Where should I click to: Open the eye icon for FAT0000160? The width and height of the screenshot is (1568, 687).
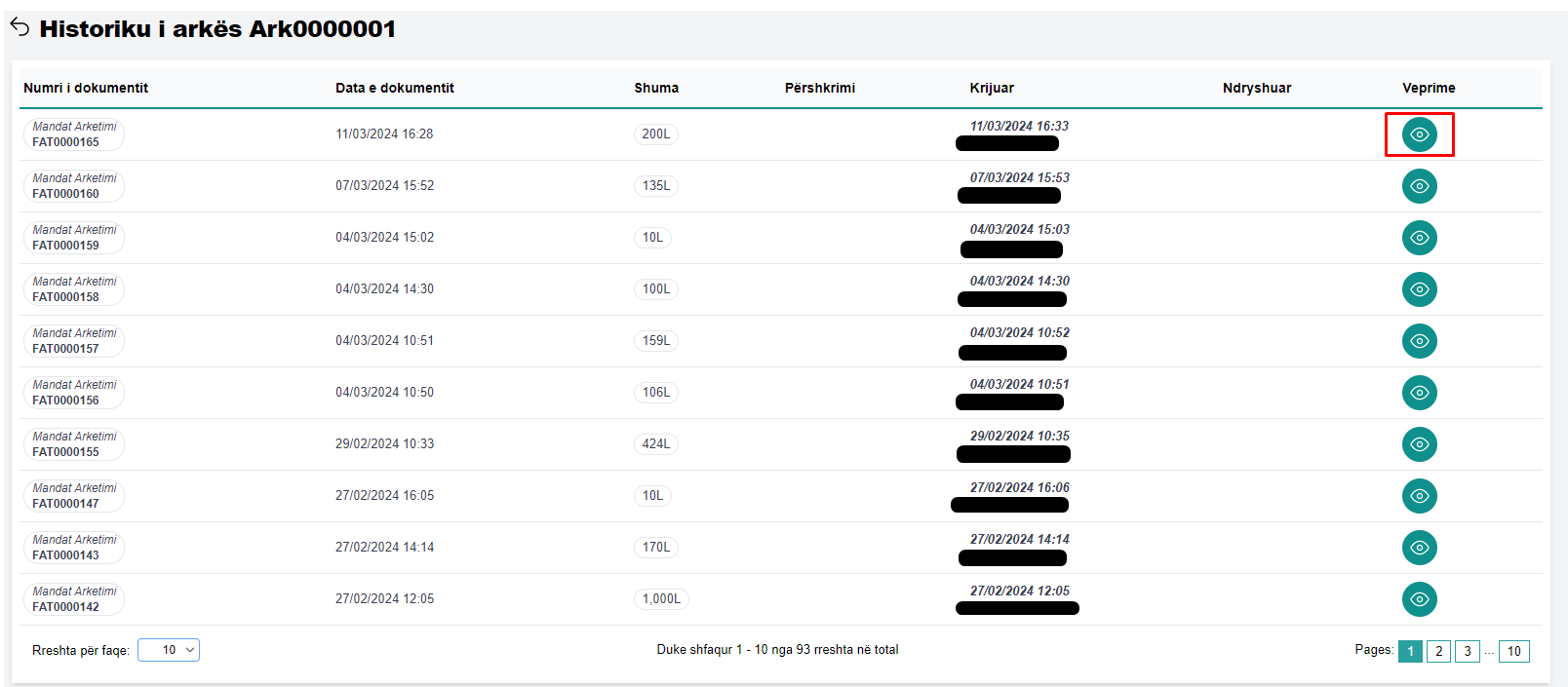pos(1419,186)
